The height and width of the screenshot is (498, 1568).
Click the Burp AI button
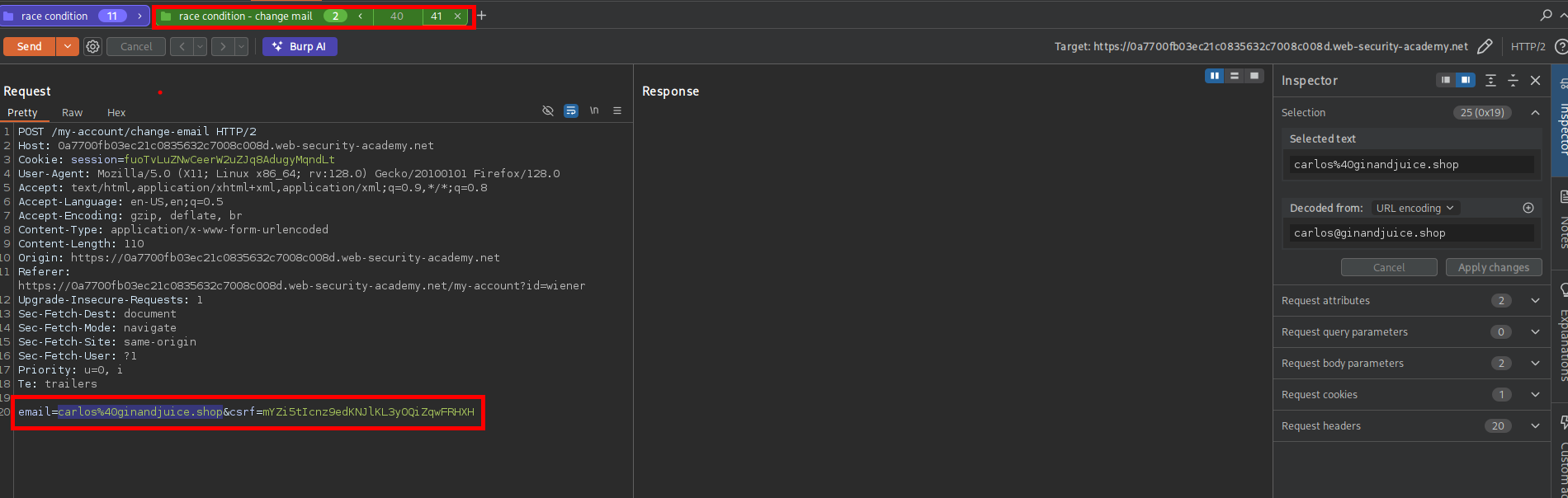[300, 47]
